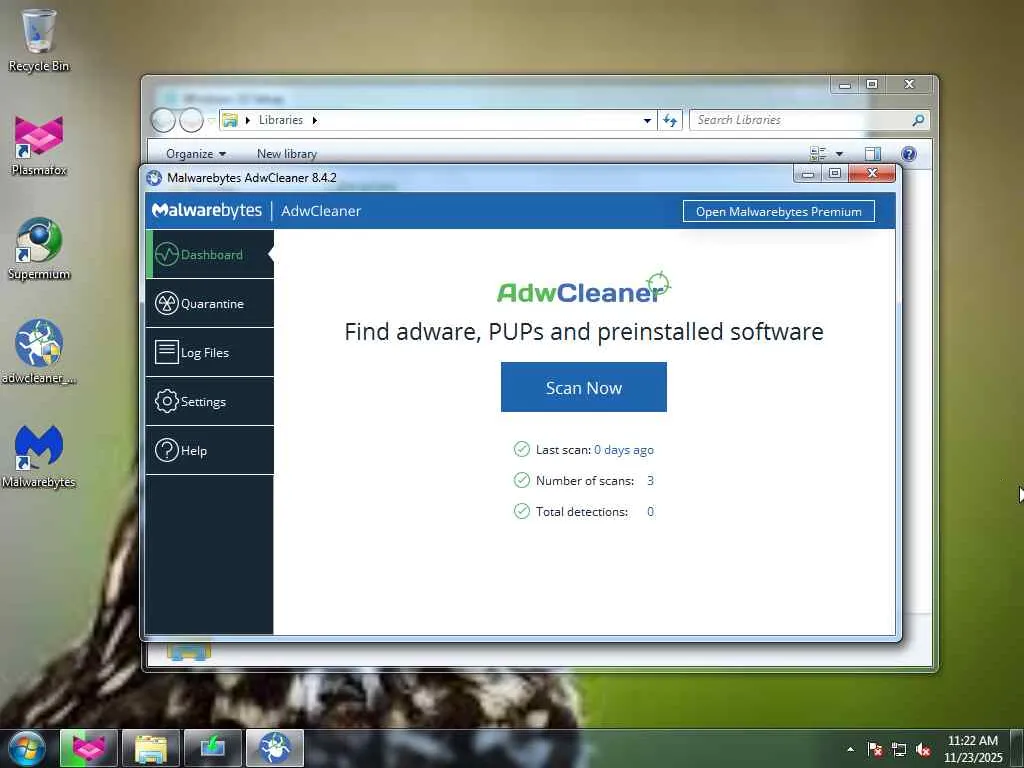Click Action Center flag tray icon
Viewport: 1024px width, 768px height.
(875, 749)
